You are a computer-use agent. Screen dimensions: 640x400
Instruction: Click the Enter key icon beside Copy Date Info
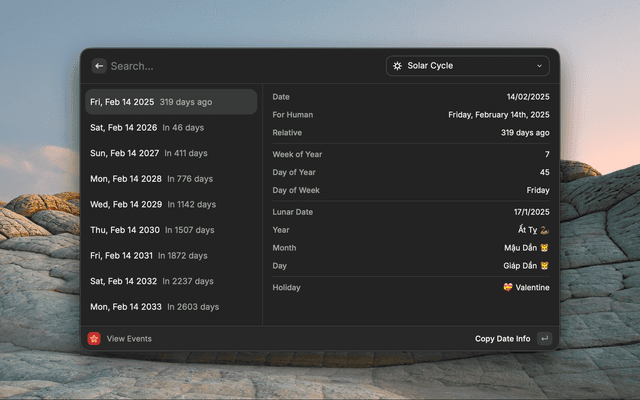(544, 339)
